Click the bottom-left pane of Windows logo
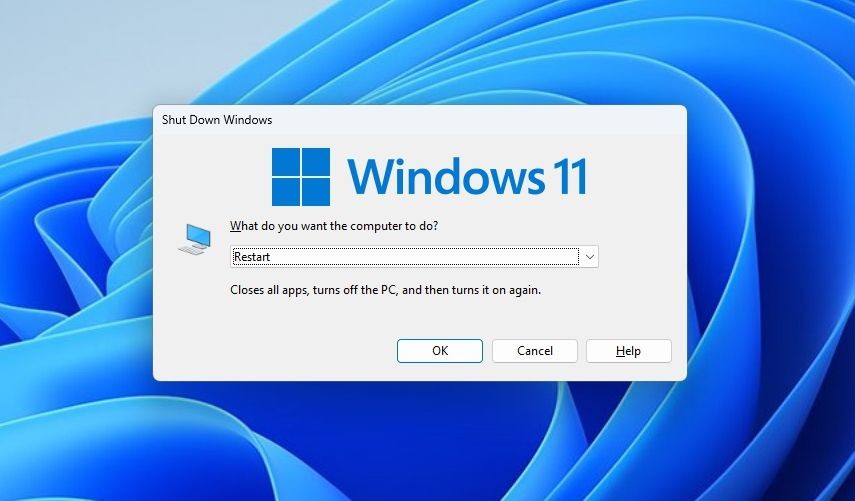Viewport: 855px width, 501px height. pos(286,192)
